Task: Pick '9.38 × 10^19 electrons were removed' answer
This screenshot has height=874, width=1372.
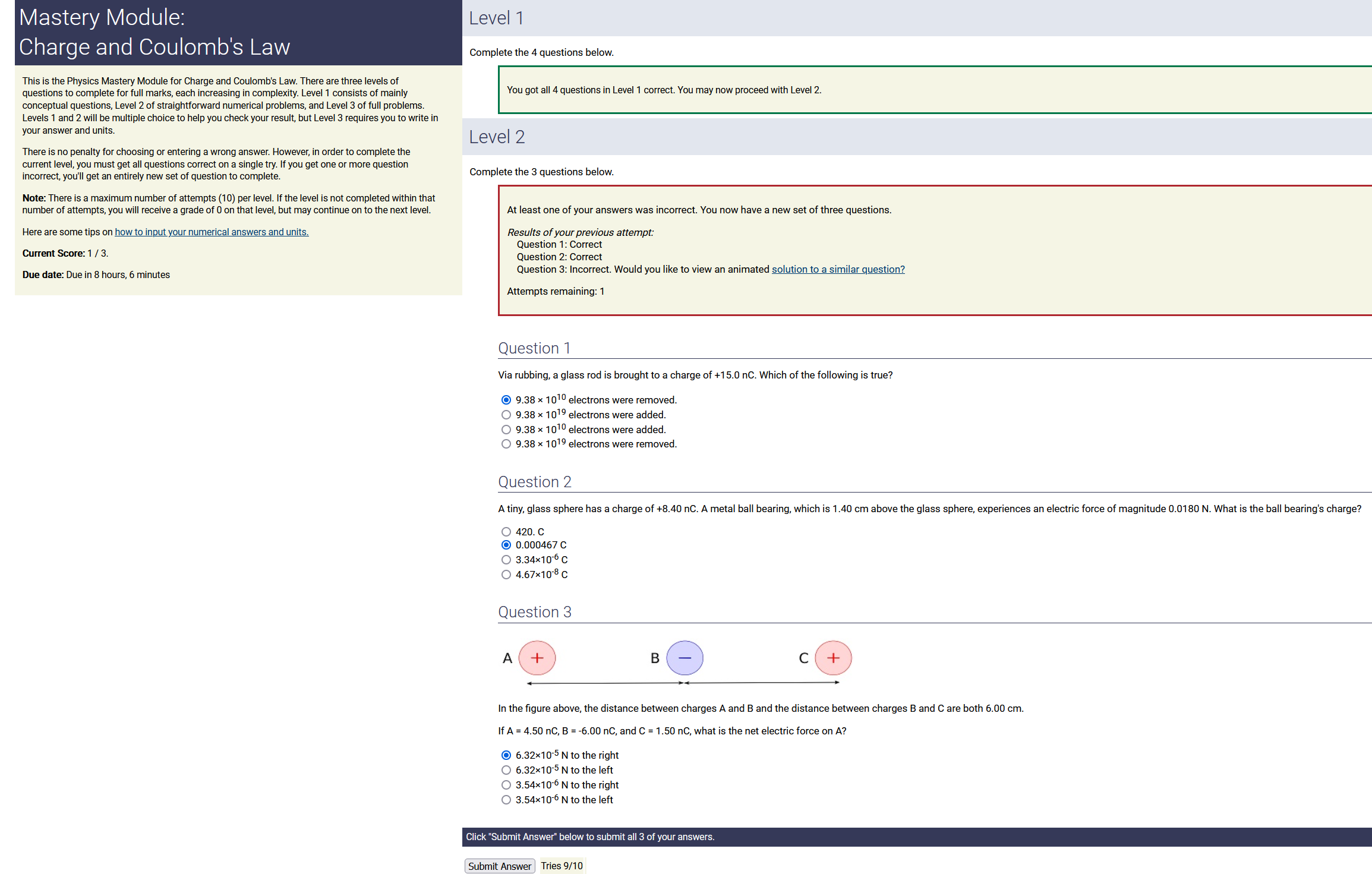Action: pos(506,444)
